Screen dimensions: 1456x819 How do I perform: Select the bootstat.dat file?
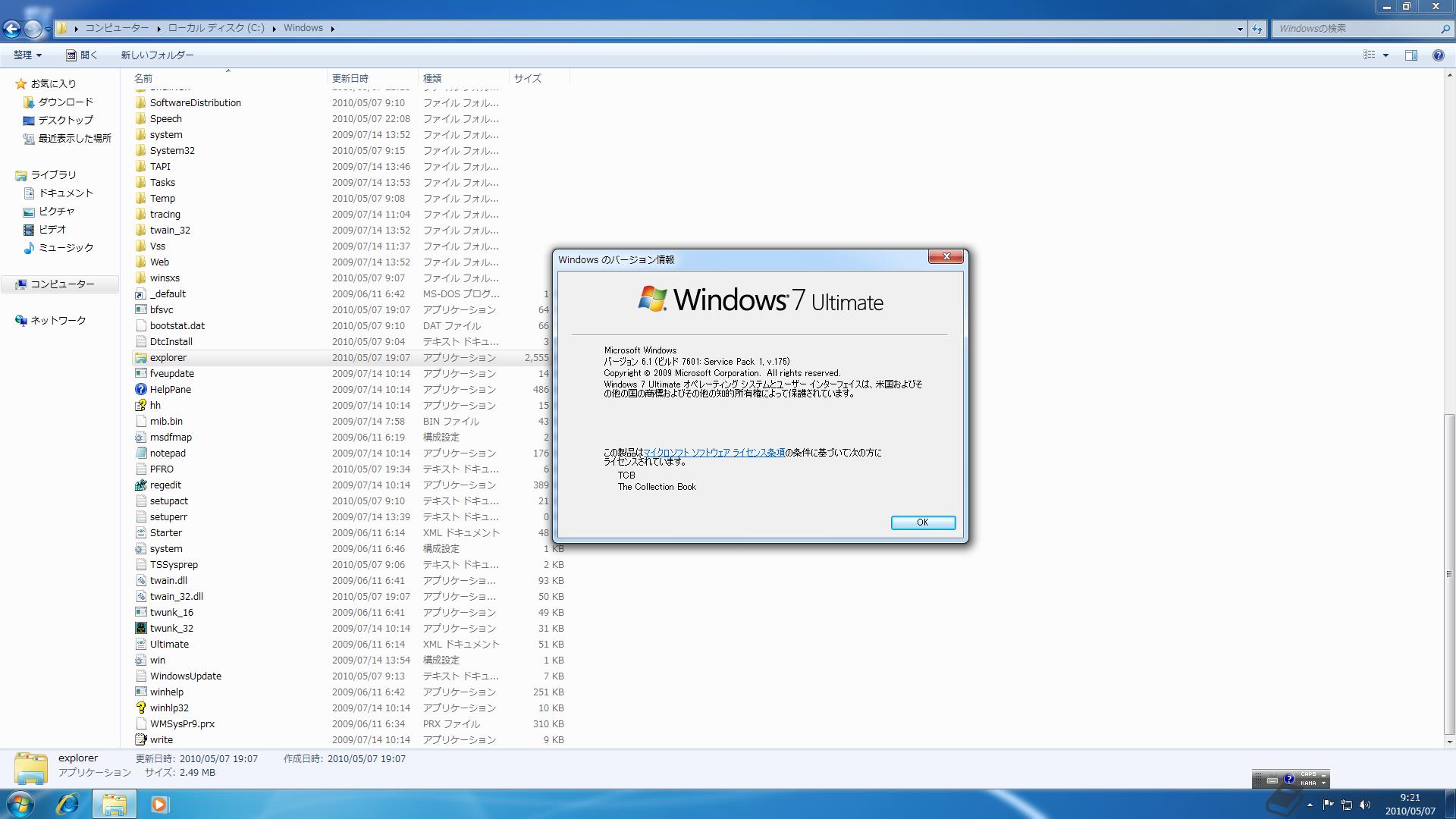(177, 326)
